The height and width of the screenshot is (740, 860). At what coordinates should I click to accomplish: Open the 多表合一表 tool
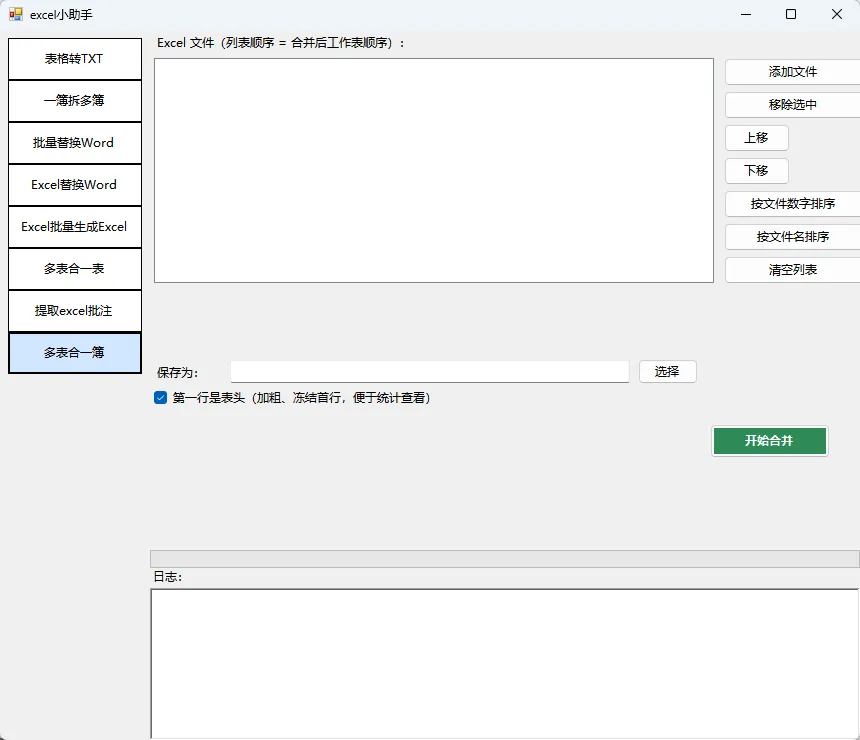[x=75, y=269]
